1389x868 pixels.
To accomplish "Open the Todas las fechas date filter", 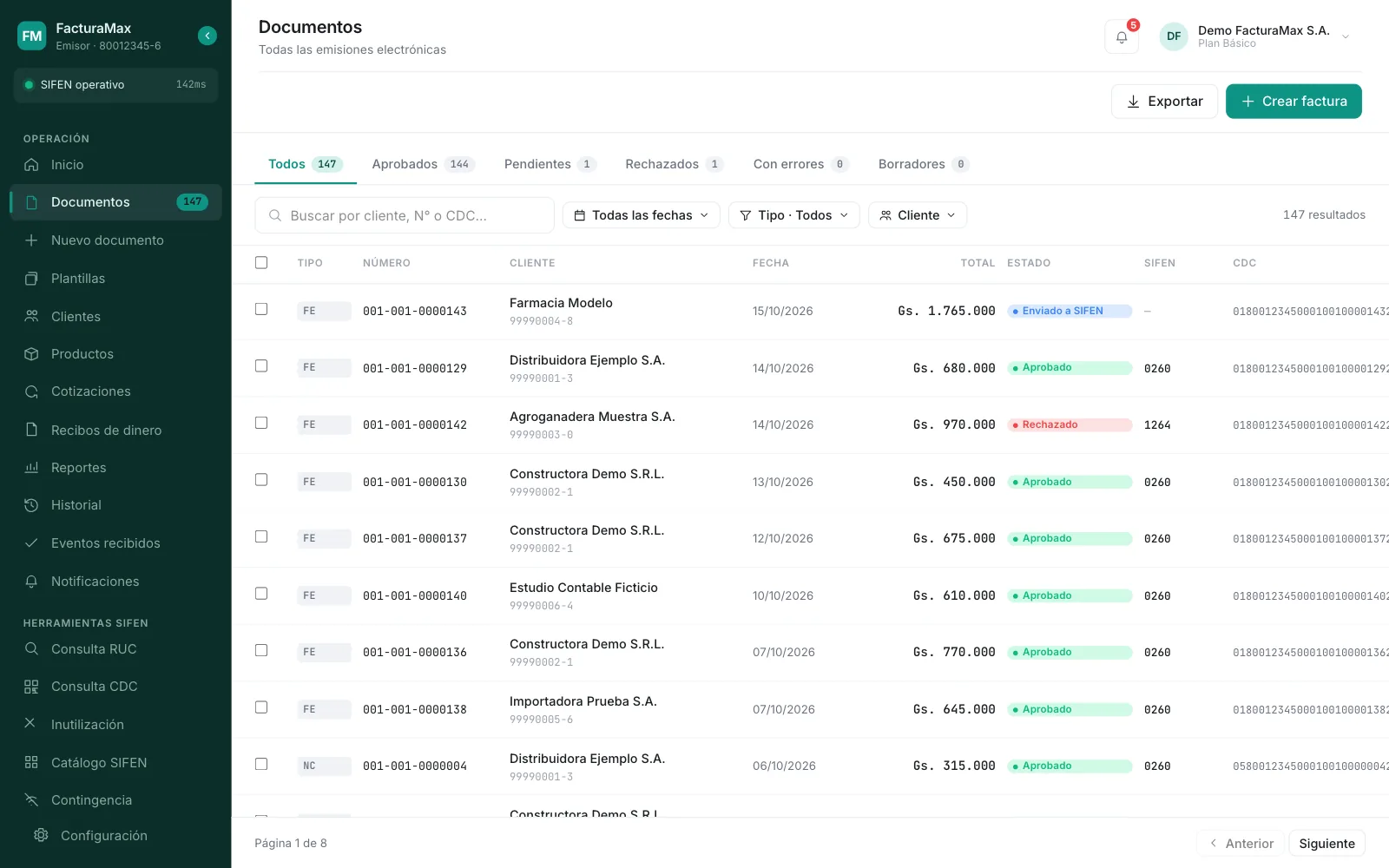I will [x=642, y=215].
